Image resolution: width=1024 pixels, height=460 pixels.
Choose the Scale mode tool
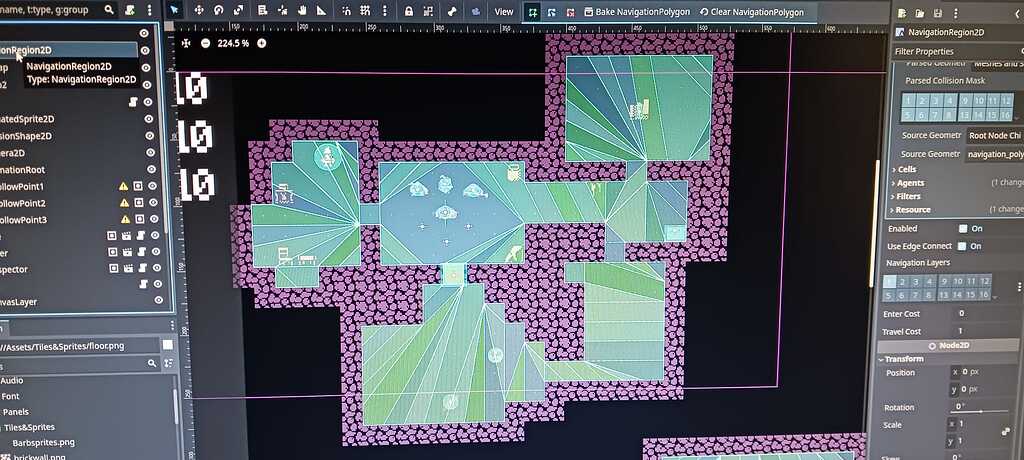pos(238,10)
